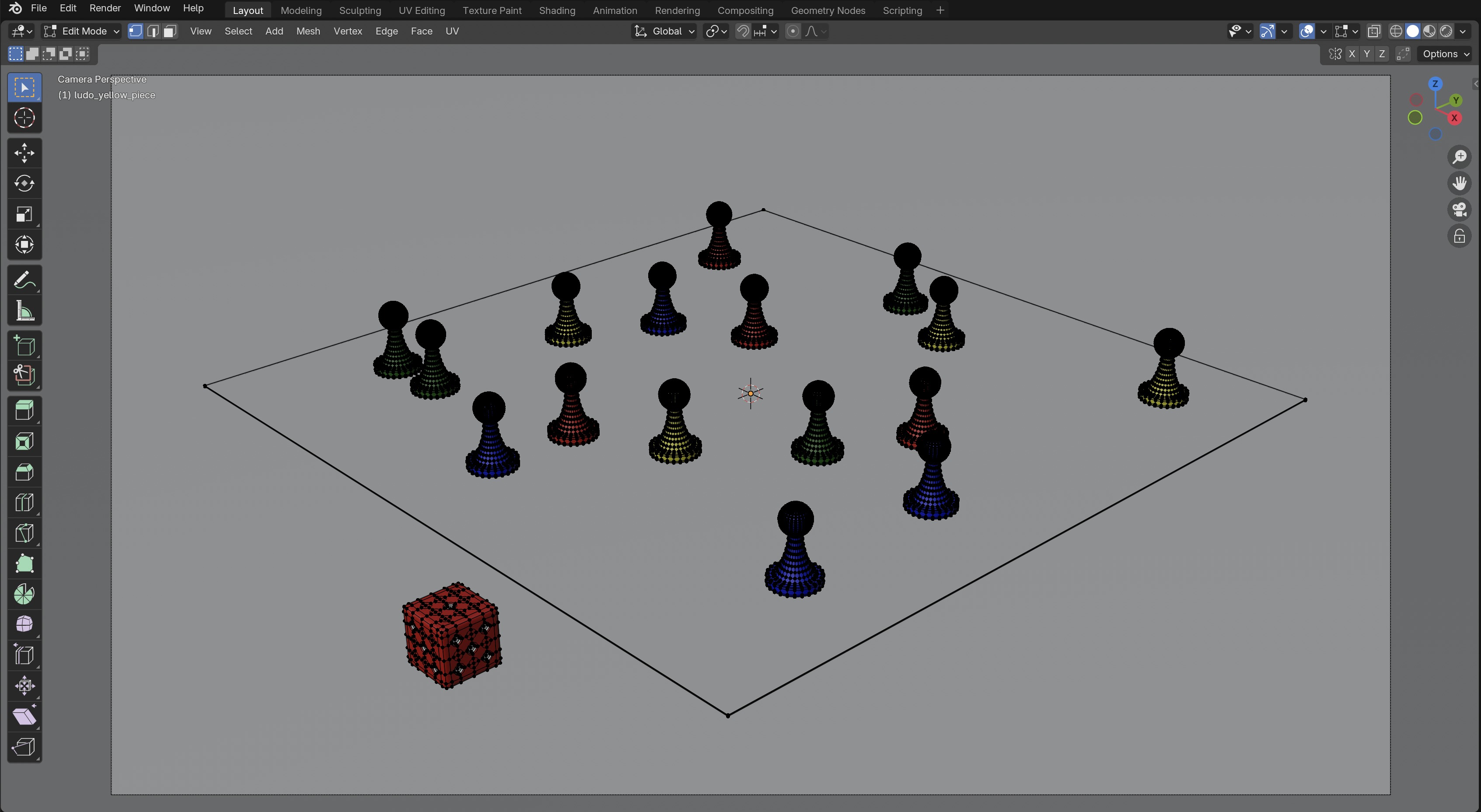1481x812 pixels.
Task: Click the red X axis gizmo
Action: click(x=1454, y=118)
